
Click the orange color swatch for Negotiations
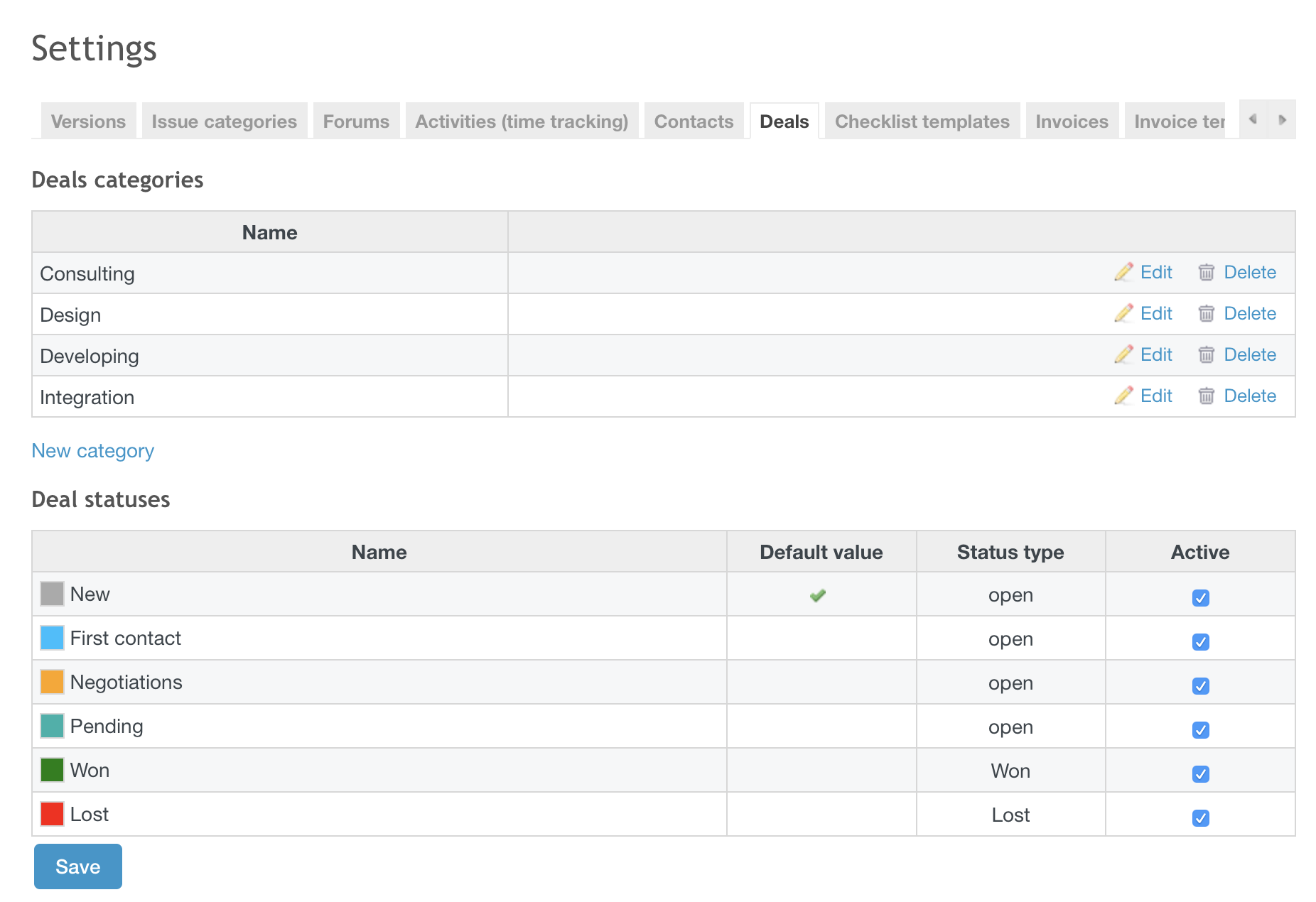coord(51,682)
